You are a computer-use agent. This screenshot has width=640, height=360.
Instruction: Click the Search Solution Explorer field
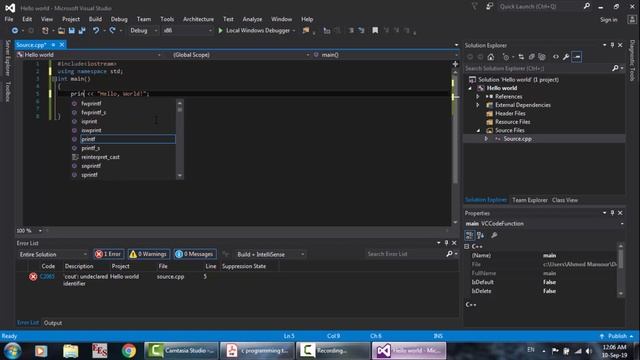[x=538, y=69]
